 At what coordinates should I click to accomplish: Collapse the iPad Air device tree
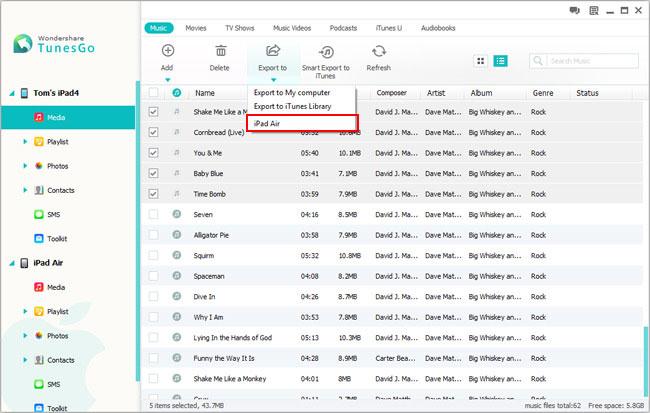[12, 263]
